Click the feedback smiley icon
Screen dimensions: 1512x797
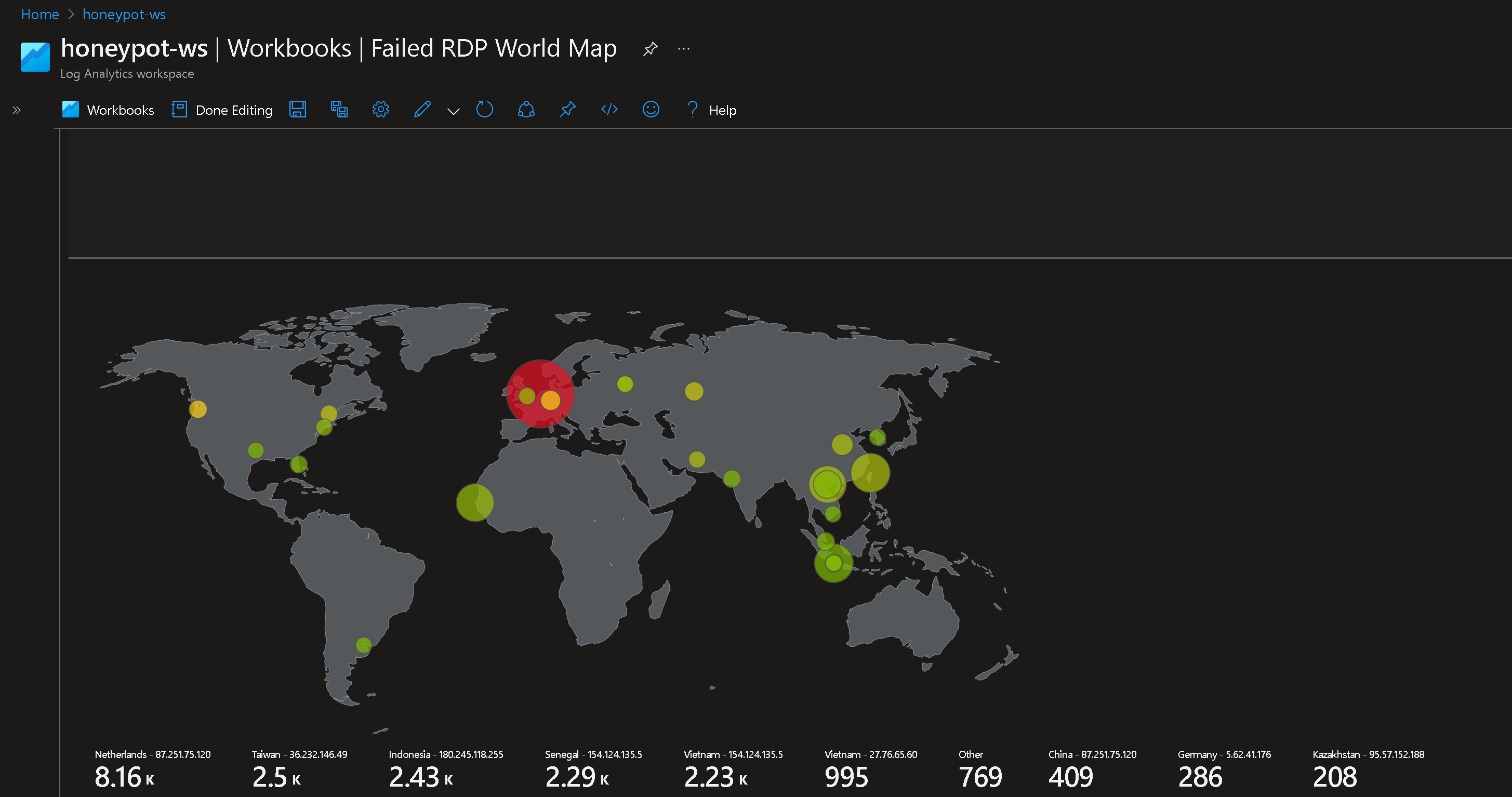(x=651, y=109)
